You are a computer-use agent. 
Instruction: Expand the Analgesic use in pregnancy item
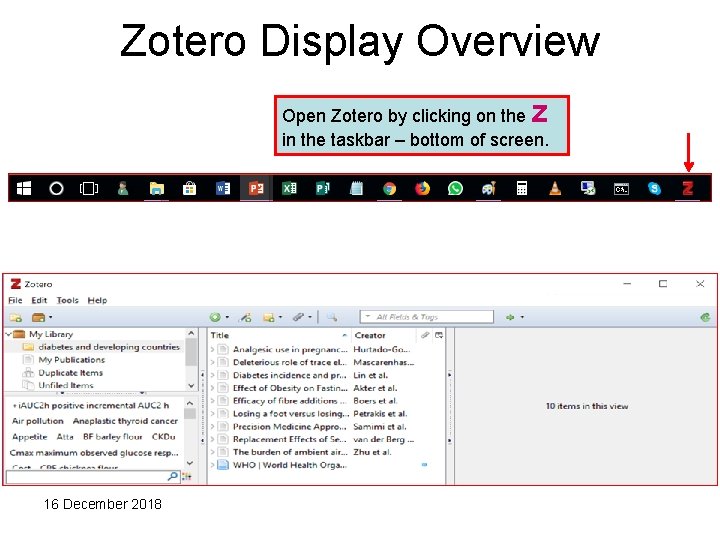(x=213, y=349)
